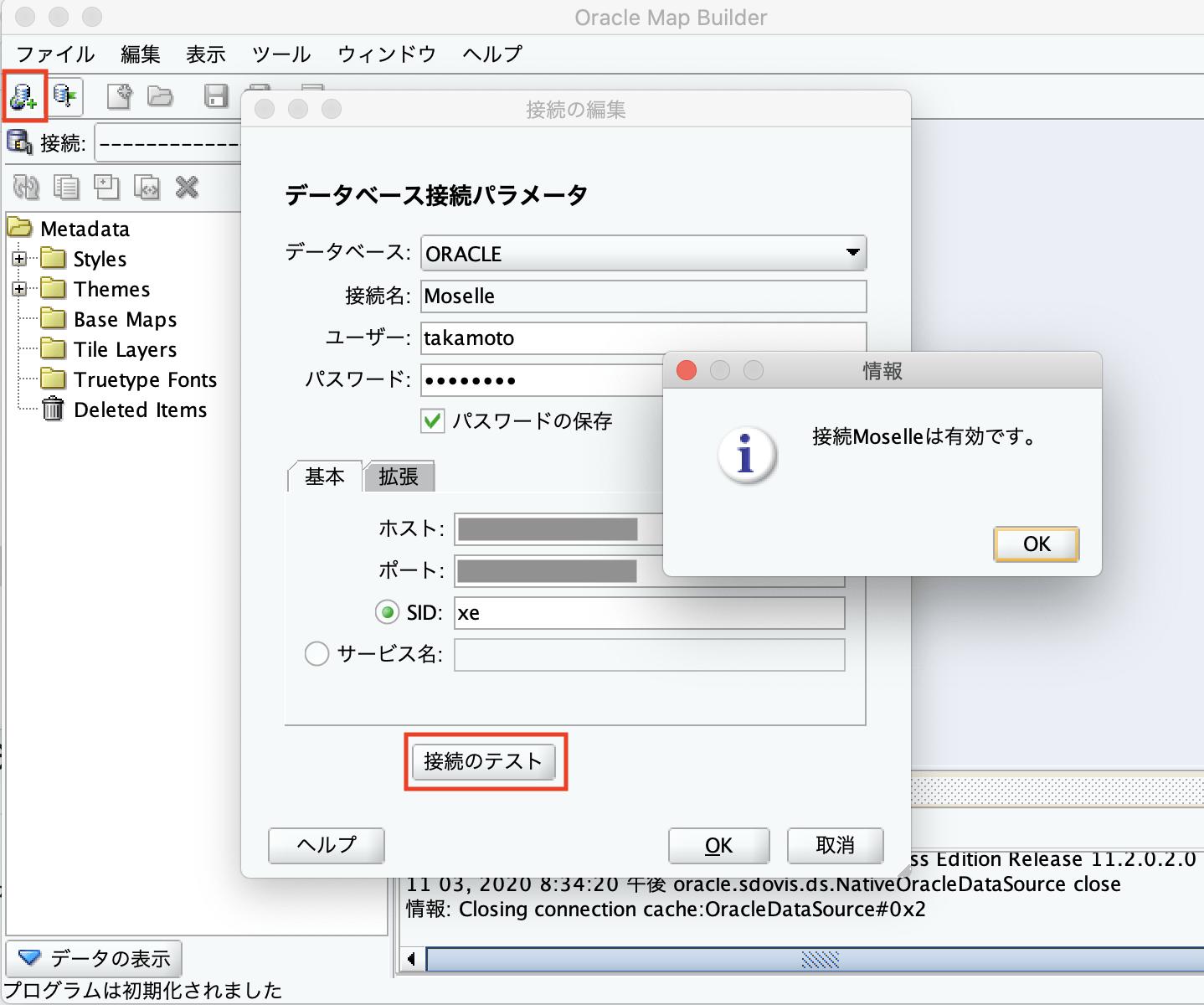The image size is (1204, 1005).
Task: Click the open folder toolbar icon
Action: click(x=160, y=97)
